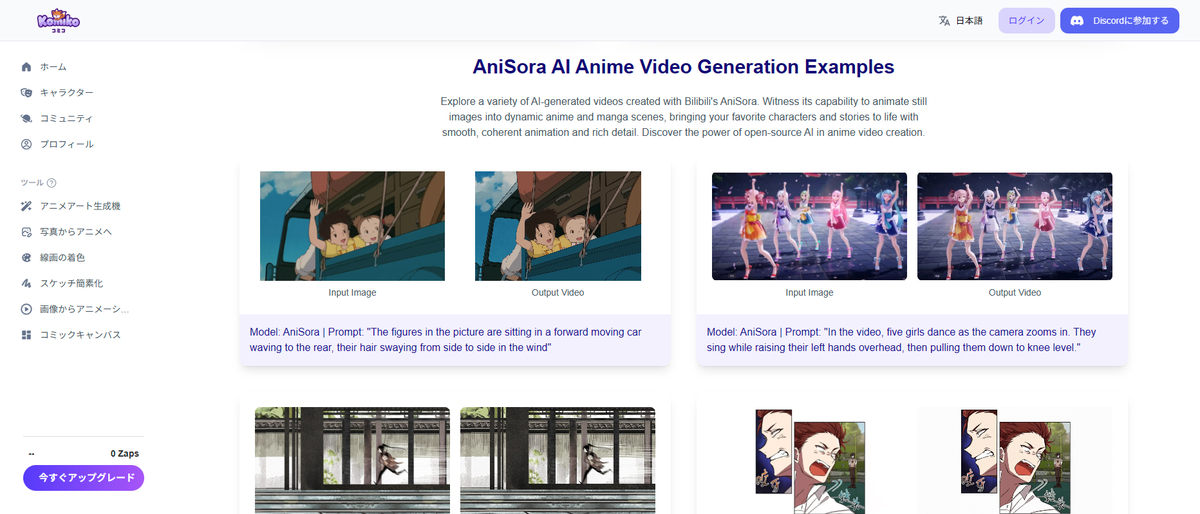
Task: Play the five dancing girls output video
Action: point(1015,226)
